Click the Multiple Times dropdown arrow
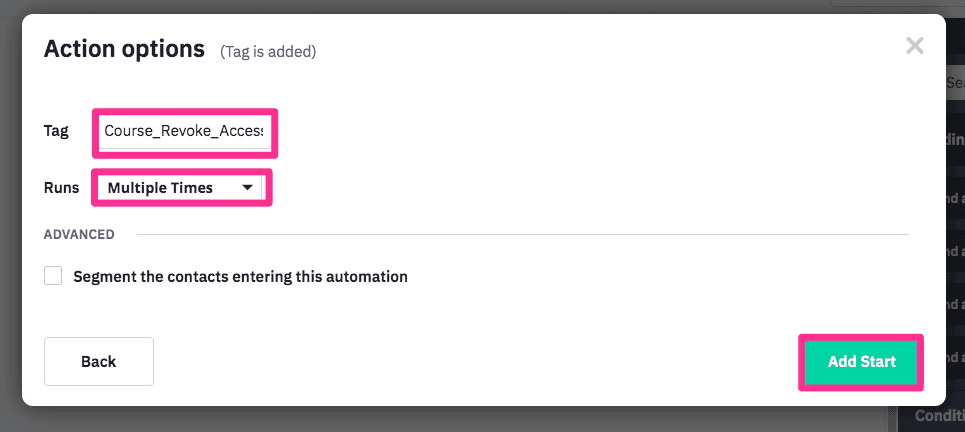The height and width of the screenshot is (432, 965). pos(247,188)
